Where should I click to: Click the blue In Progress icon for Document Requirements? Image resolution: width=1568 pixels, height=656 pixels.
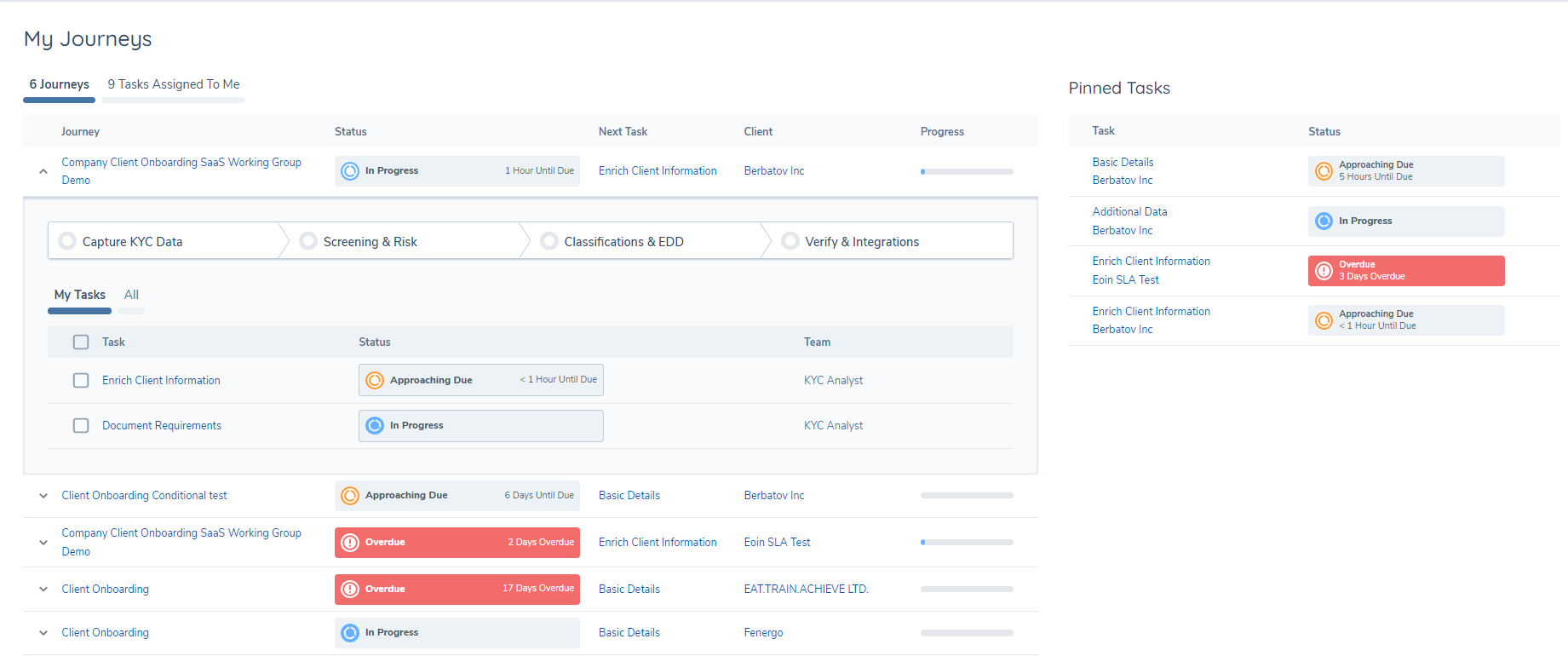coord(375,425)
